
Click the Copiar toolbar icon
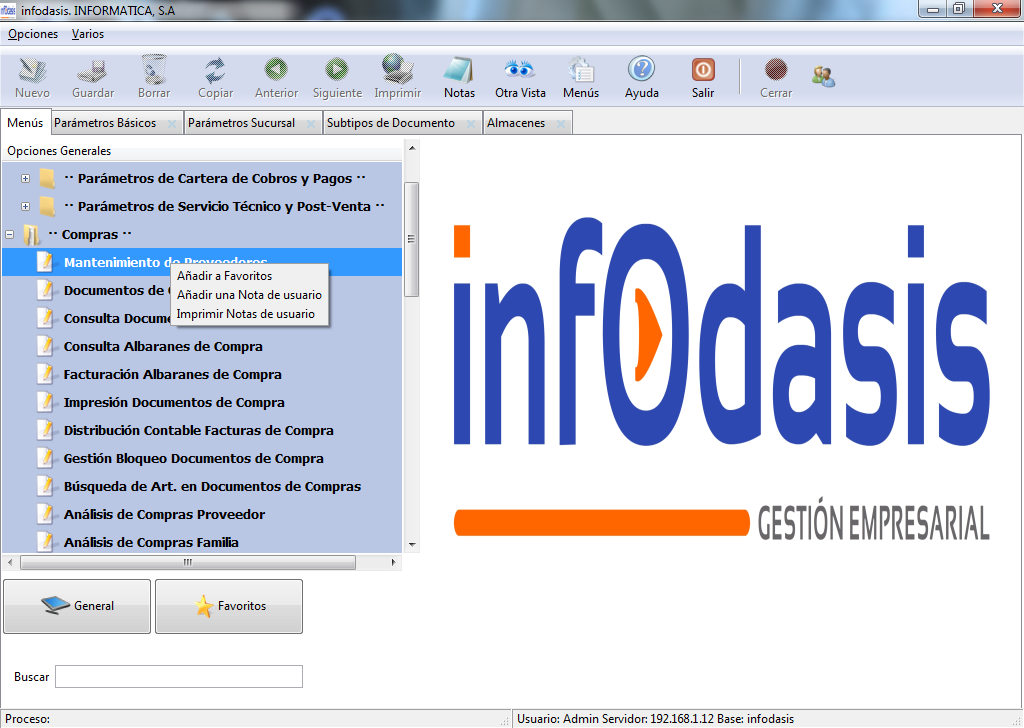pyautogui.click(x=216, y=70)
